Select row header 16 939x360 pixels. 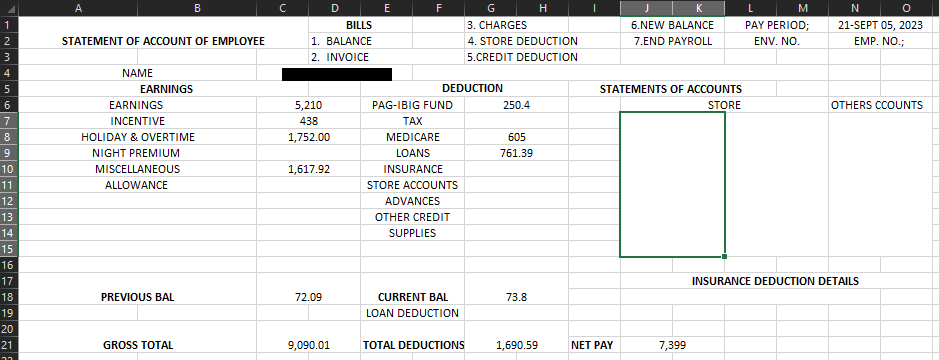(x=10, y=265)
